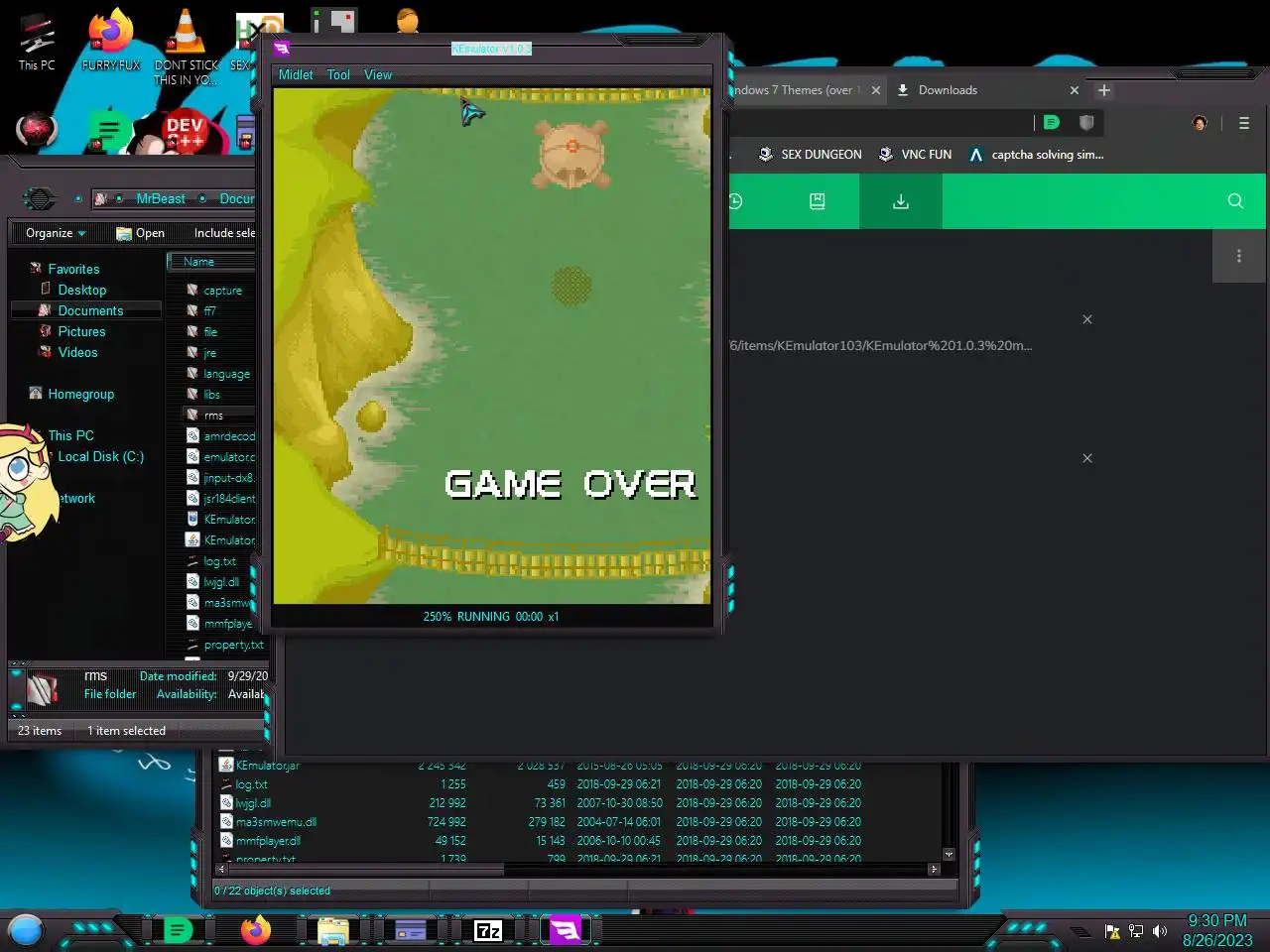Open the History panel clock icon

pyautogui.click(x=735, y=201)
